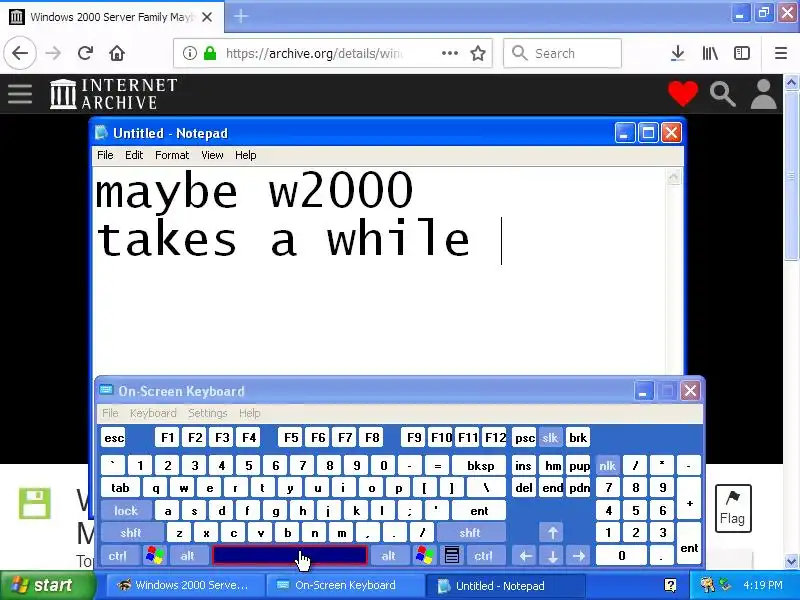Image resolution: width=800 pixels, height=600 pixels.
Task: Click the del key on the keyboard
Action: (x=524, y=488)
